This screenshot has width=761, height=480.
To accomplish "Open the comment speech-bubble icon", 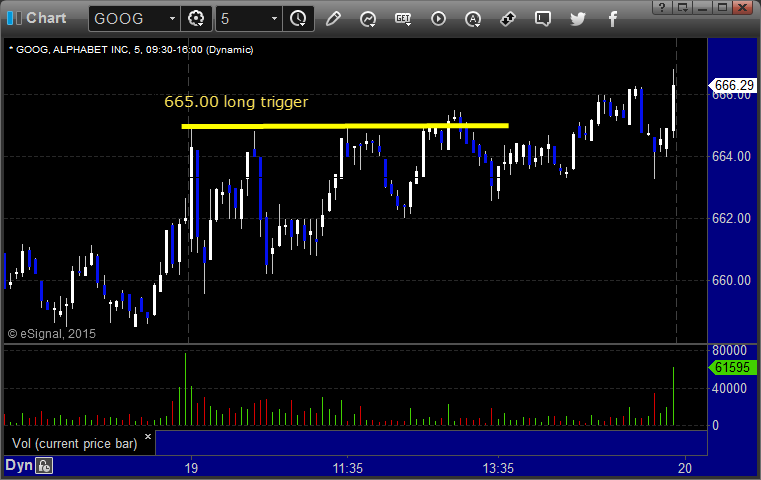I will coord(543,19).
